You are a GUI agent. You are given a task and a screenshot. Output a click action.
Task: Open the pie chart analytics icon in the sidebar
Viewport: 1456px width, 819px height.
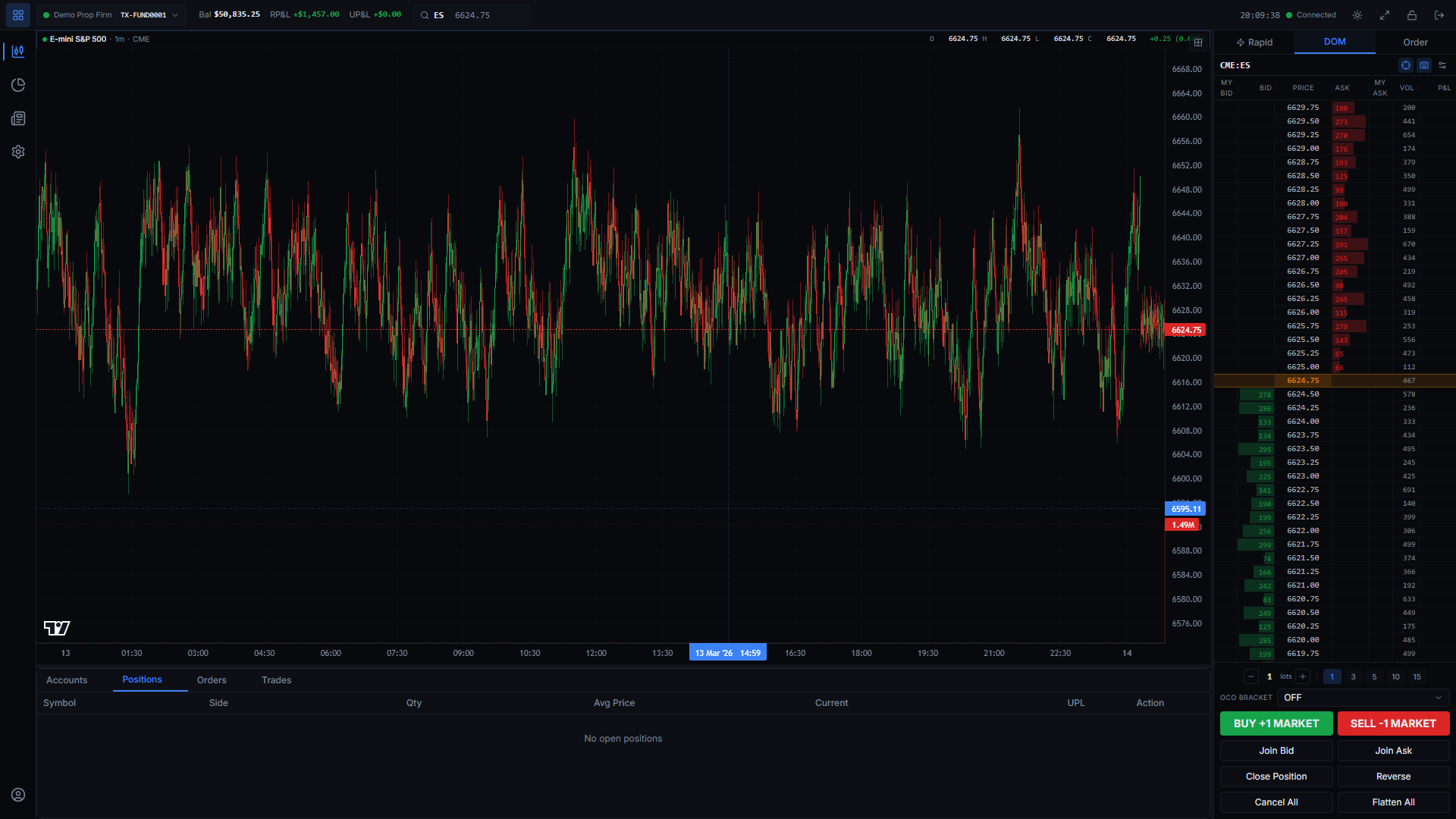[x=18, y=85]
